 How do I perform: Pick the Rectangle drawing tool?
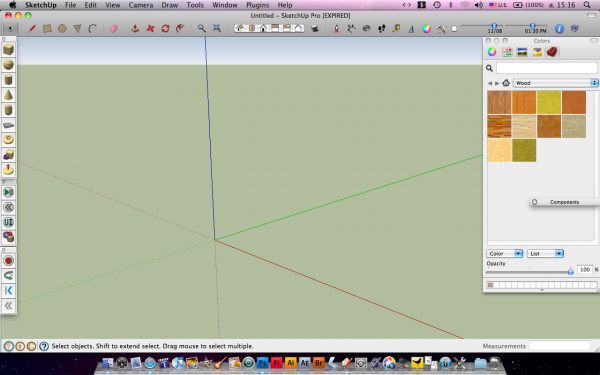point(47,29)
